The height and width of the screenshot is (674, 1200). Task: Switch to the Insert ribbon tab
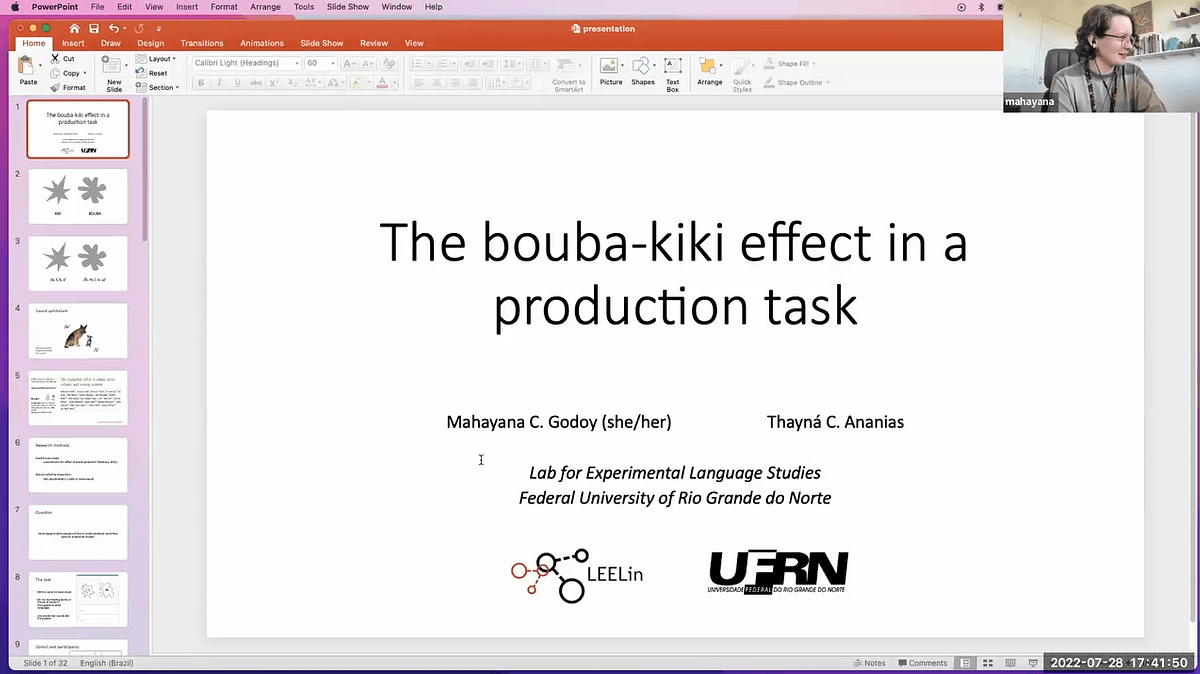(73, 43)
